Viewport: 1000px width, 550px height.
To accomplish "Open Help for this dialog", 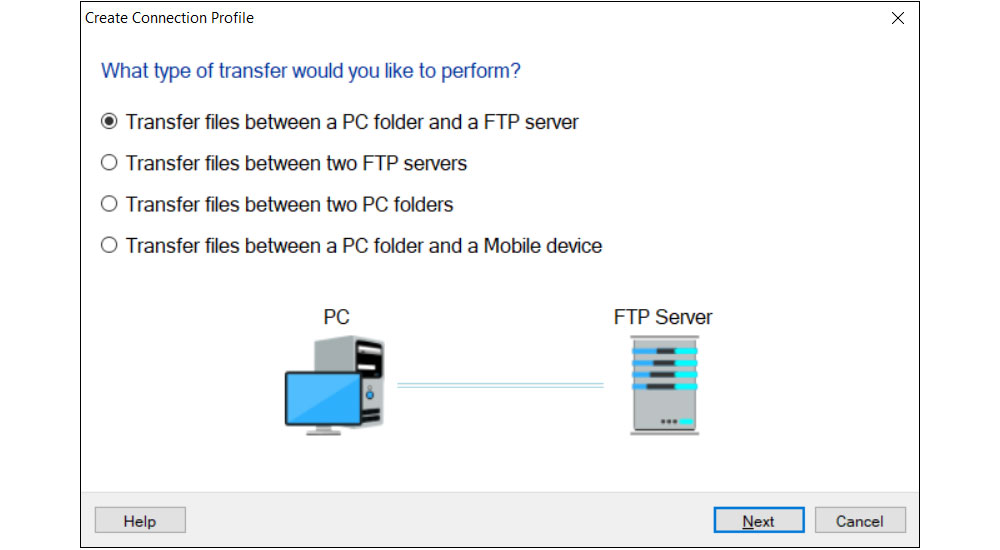I will click(140, 521).
